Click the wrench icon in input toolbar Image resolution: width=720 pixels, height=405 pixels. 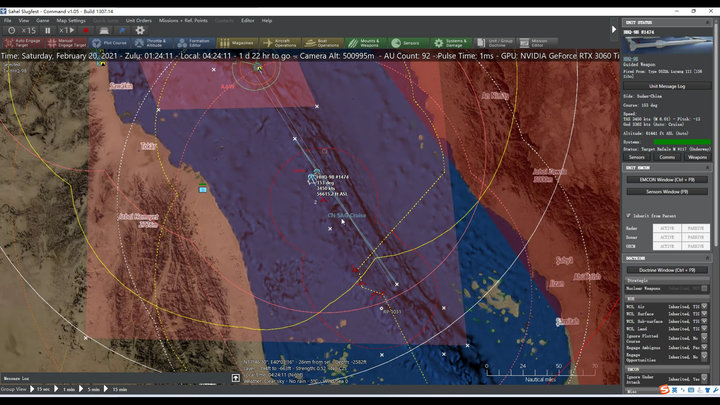click(715, 390)
